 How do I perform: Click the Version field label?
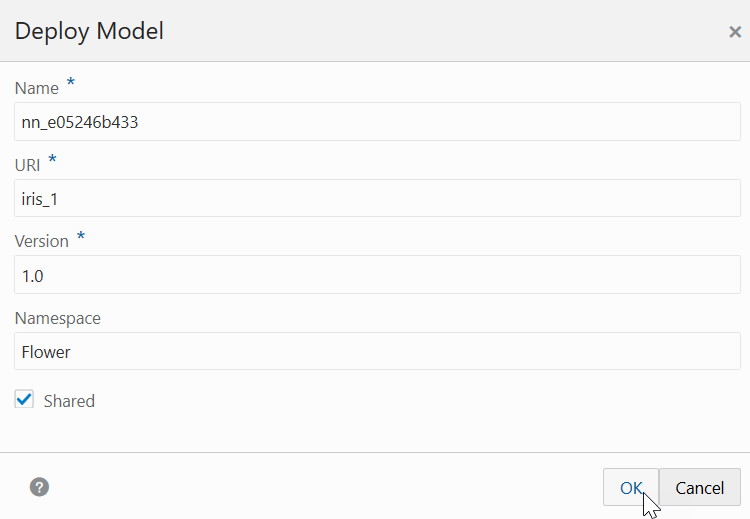pos(42,241)
